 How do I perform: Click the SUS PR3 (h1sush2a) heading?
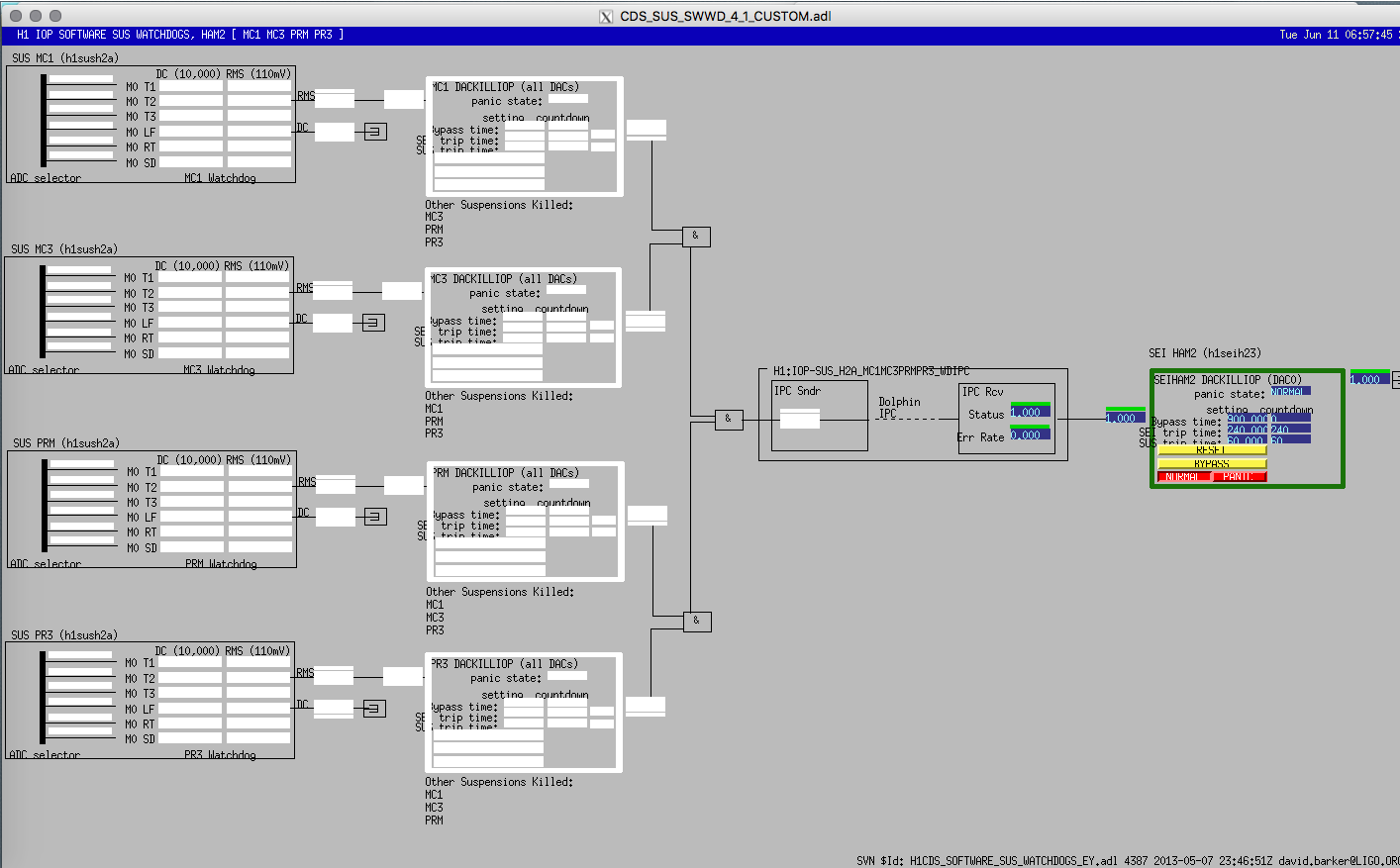[x=64, y=635]
